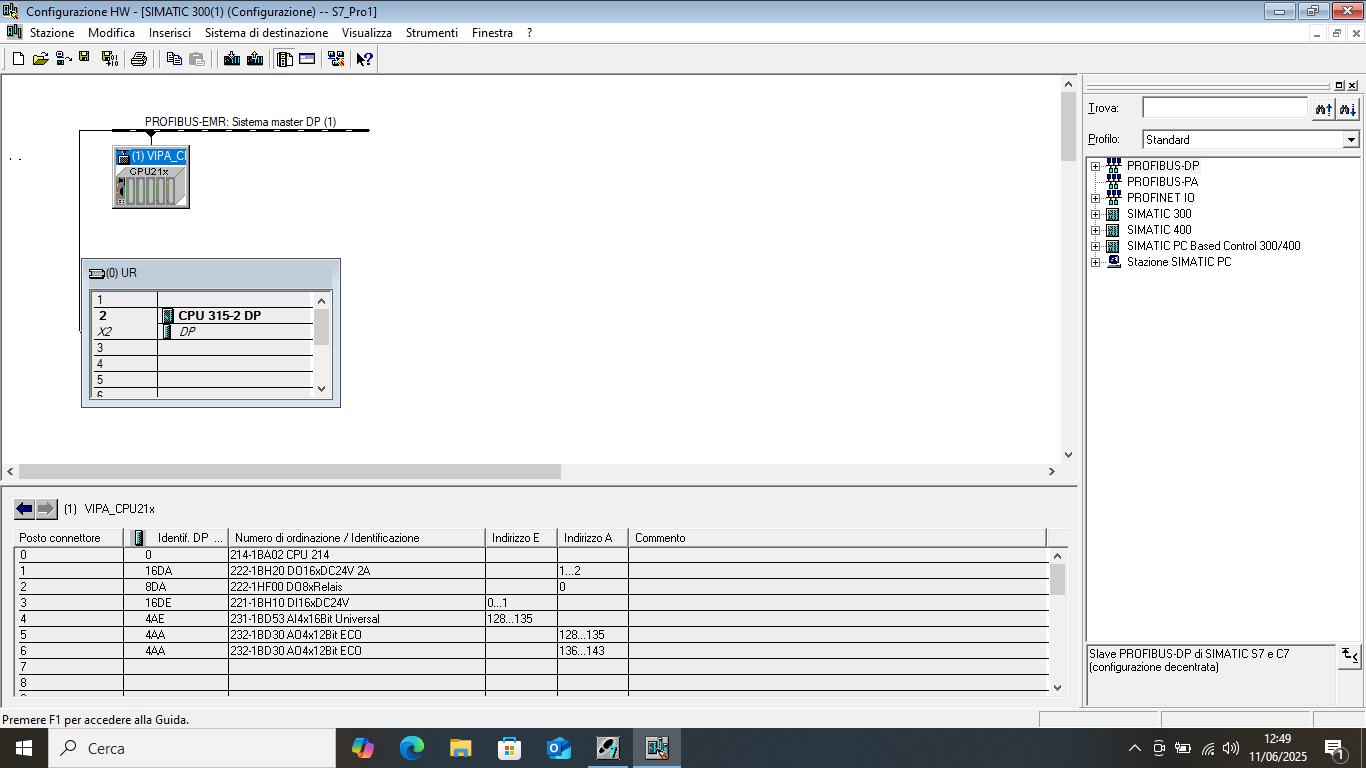1366x768 pixels.
Task: Click the catalog info toggle icon
Action: click(x=1349, y=656)
